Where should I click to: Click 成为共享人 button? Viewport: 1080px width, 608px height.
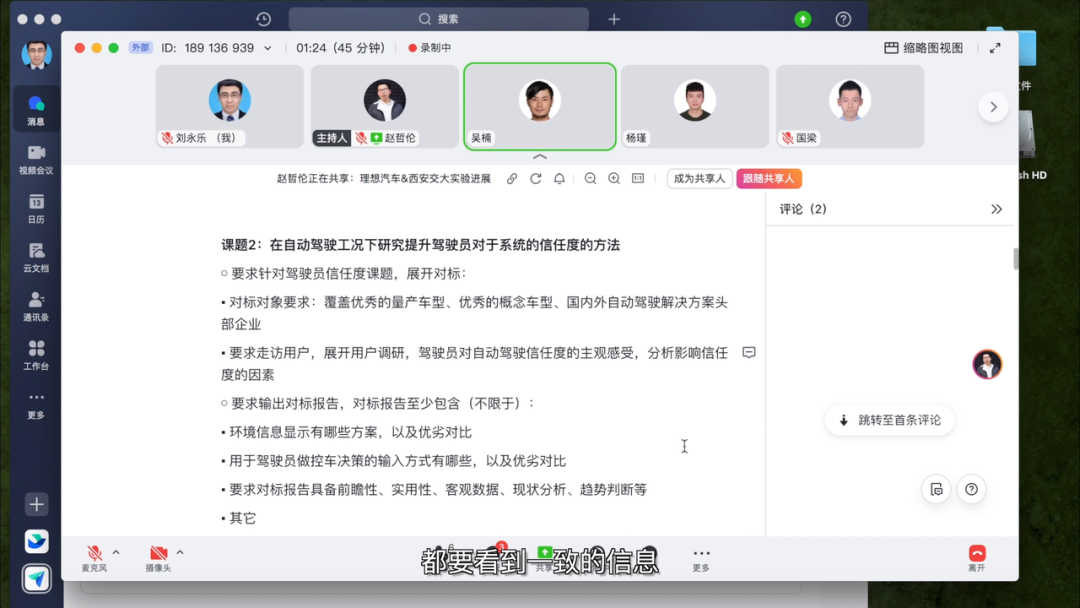tap(699, 178)
